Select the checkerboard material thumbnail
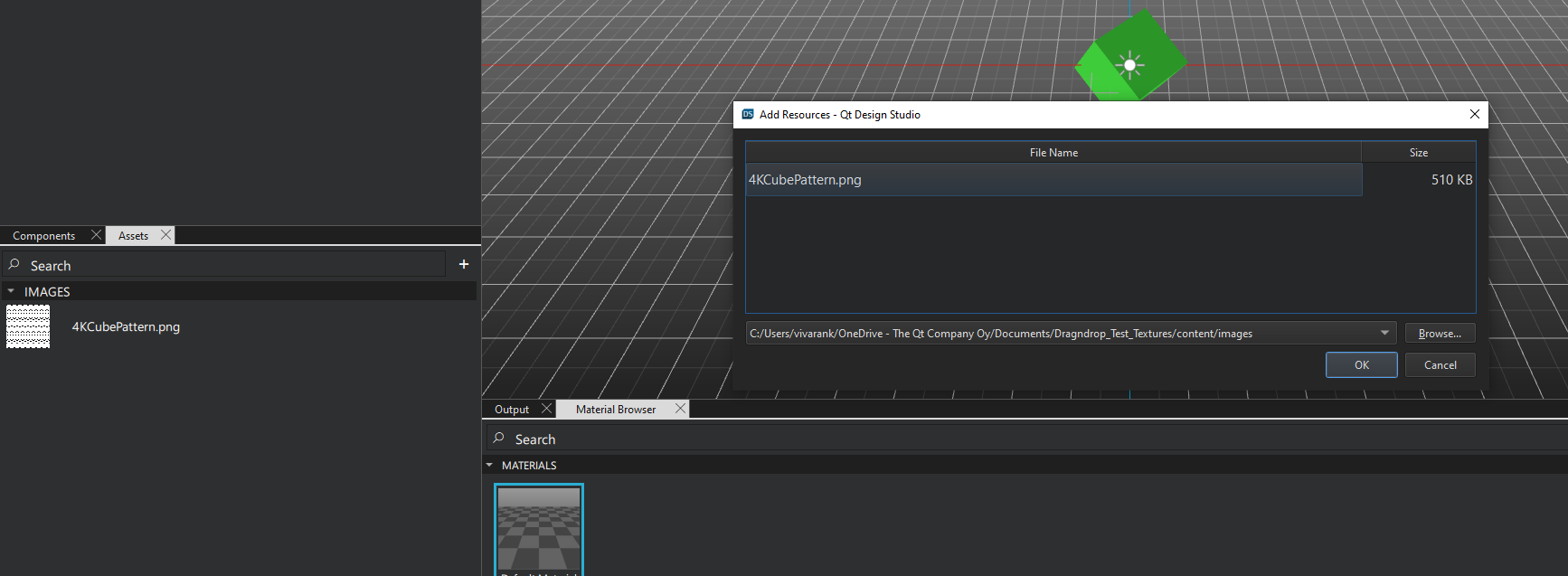This screenshot has height=576, width=1568. 539,528
